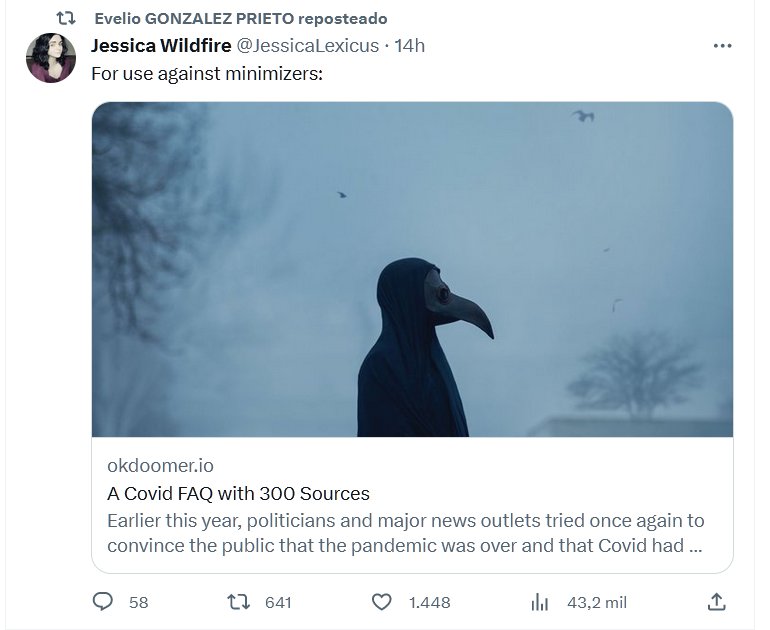Click the small repost icon above tweet
This screenshot has width=770, height=630.
[x=66, y=19]
